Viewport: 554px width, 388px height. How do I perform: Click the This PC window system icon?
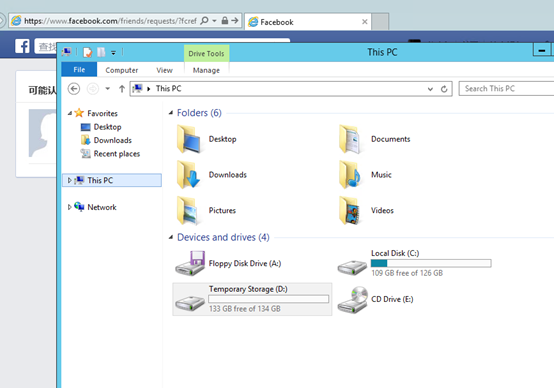[66, 52]
